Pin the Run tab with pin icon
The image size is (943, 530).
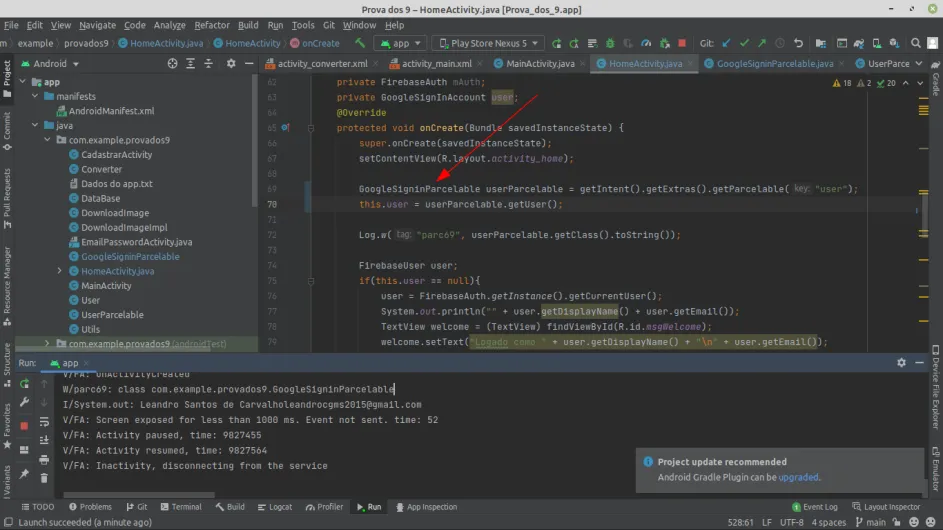click(24, 473)
